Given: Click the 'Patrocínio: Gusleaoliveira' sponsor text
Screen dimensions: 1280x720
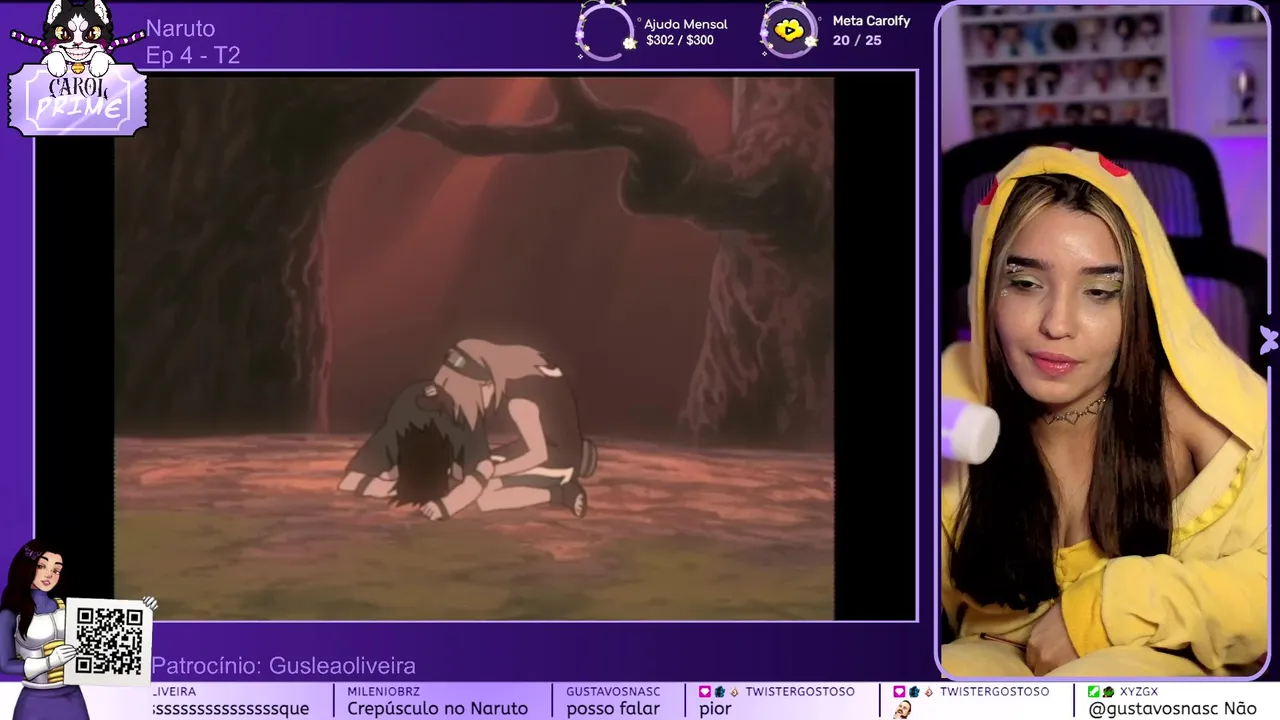Looking at the screenshot, I should 283,666.
